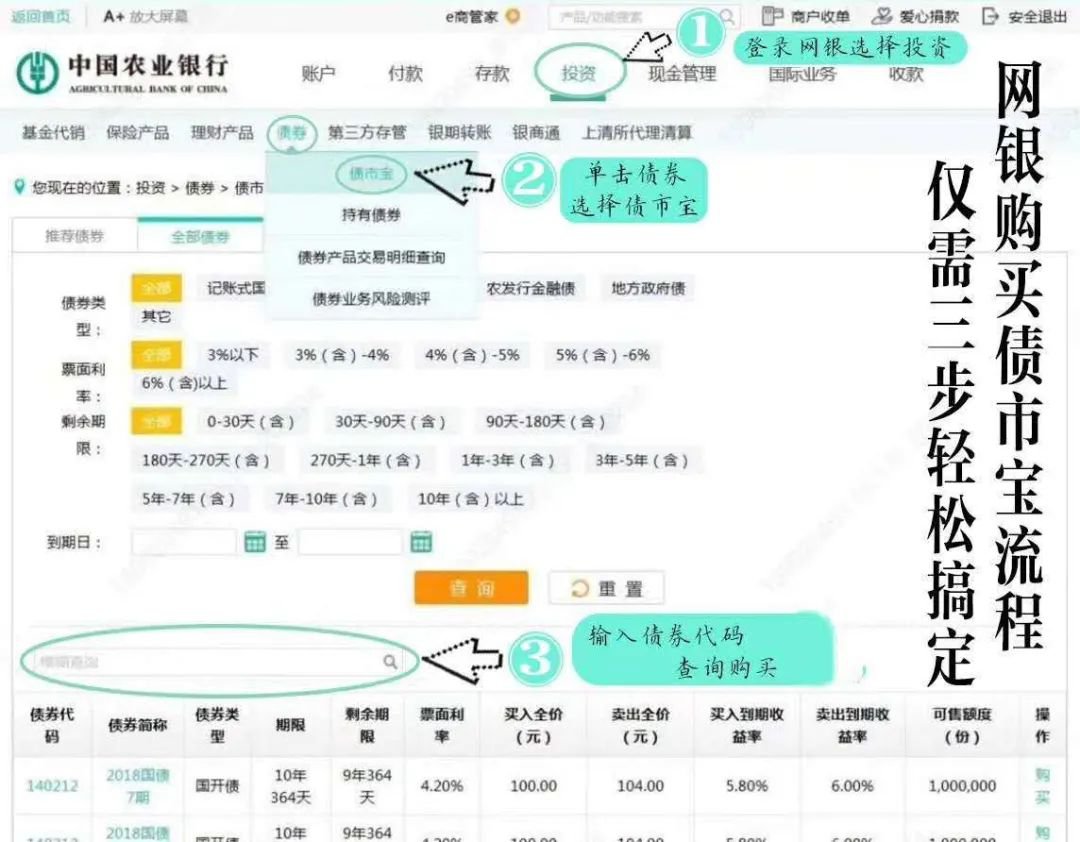This screenshot has width=1080, height=842.
Task: Open the 保险产品 submenu
Action: 137,132
